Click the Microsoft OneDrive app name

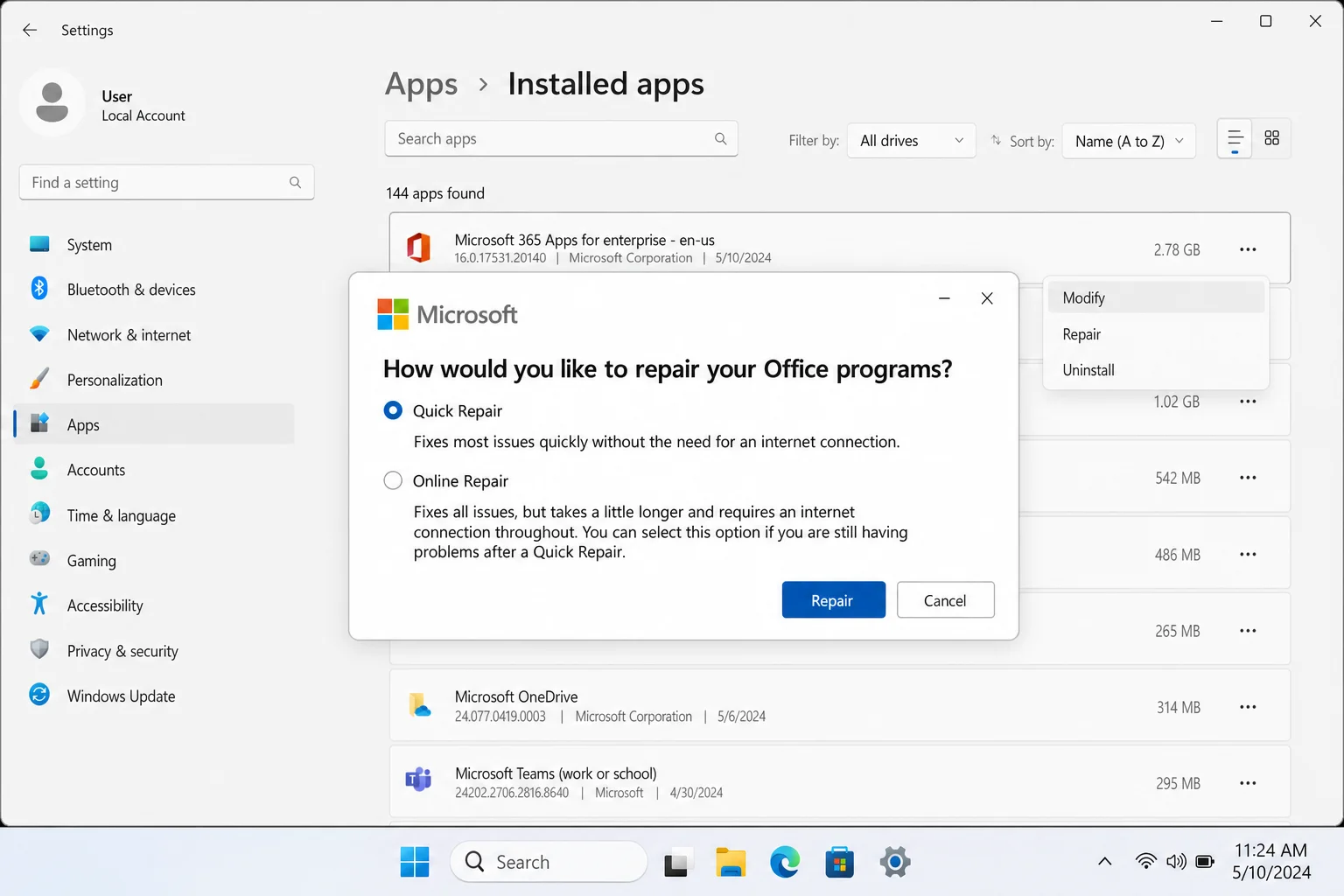[516, 696]
